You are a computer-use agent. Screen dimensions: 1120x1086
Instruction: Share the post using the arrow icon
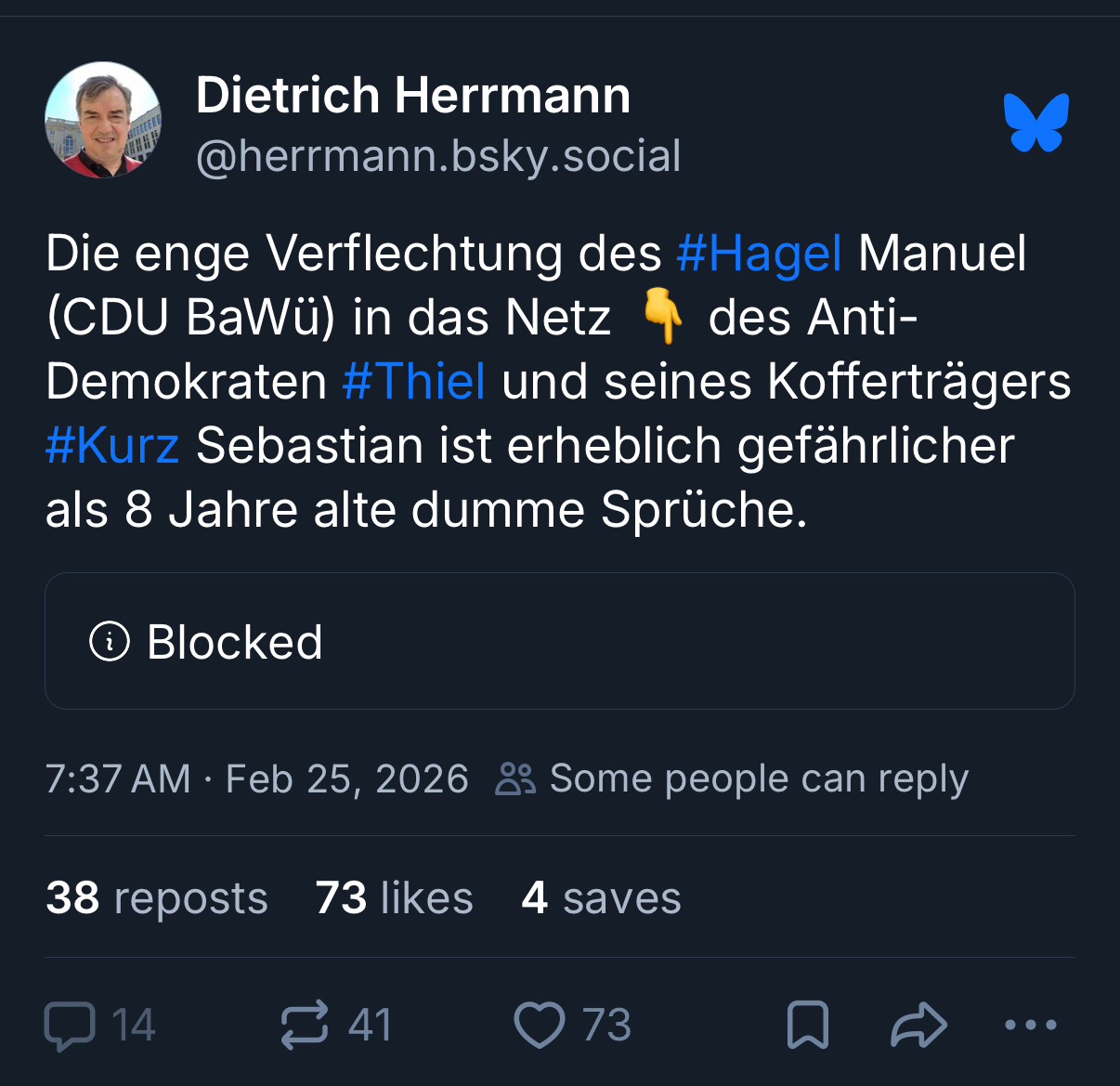pyautogui.click(x=918, y=1026)
